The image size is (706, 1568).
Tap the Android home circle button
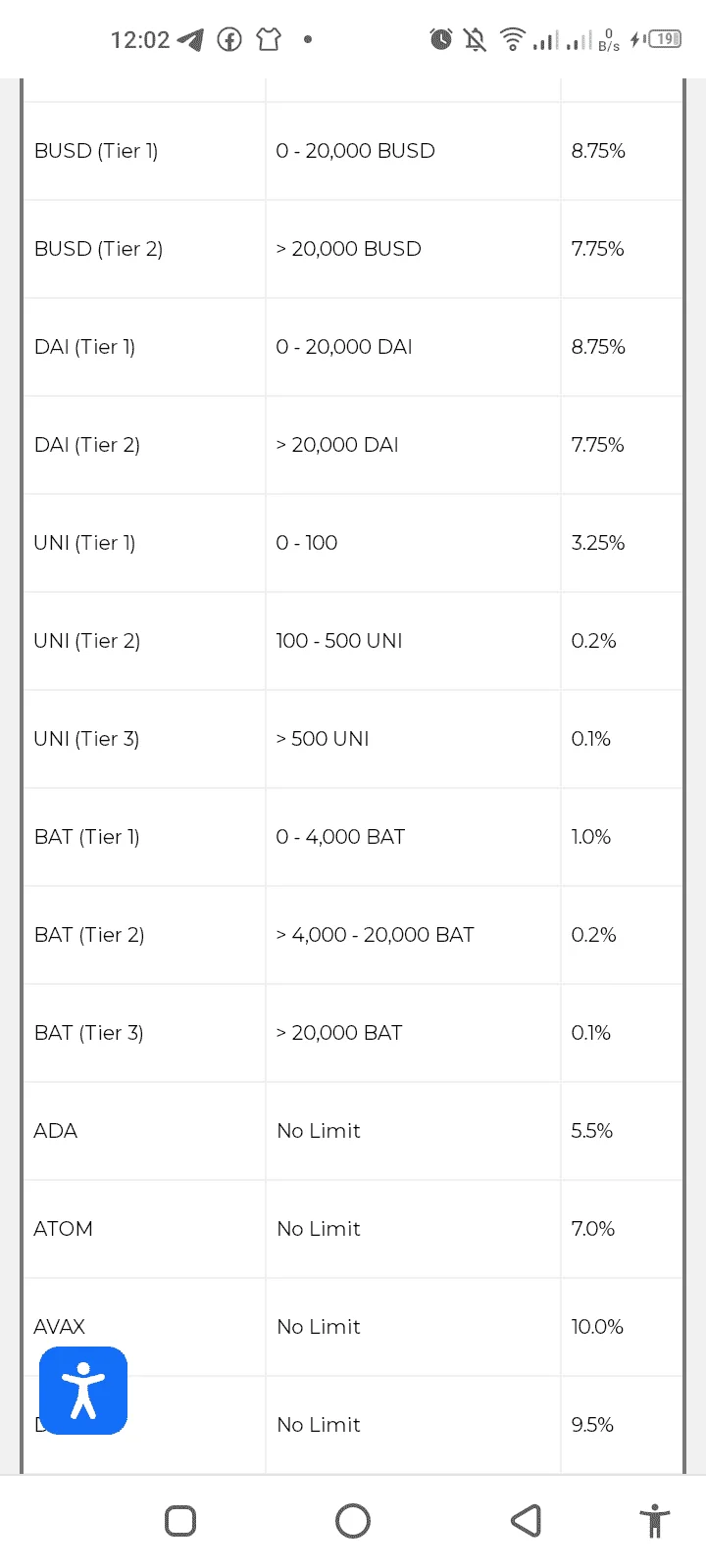coord(353,1521)
